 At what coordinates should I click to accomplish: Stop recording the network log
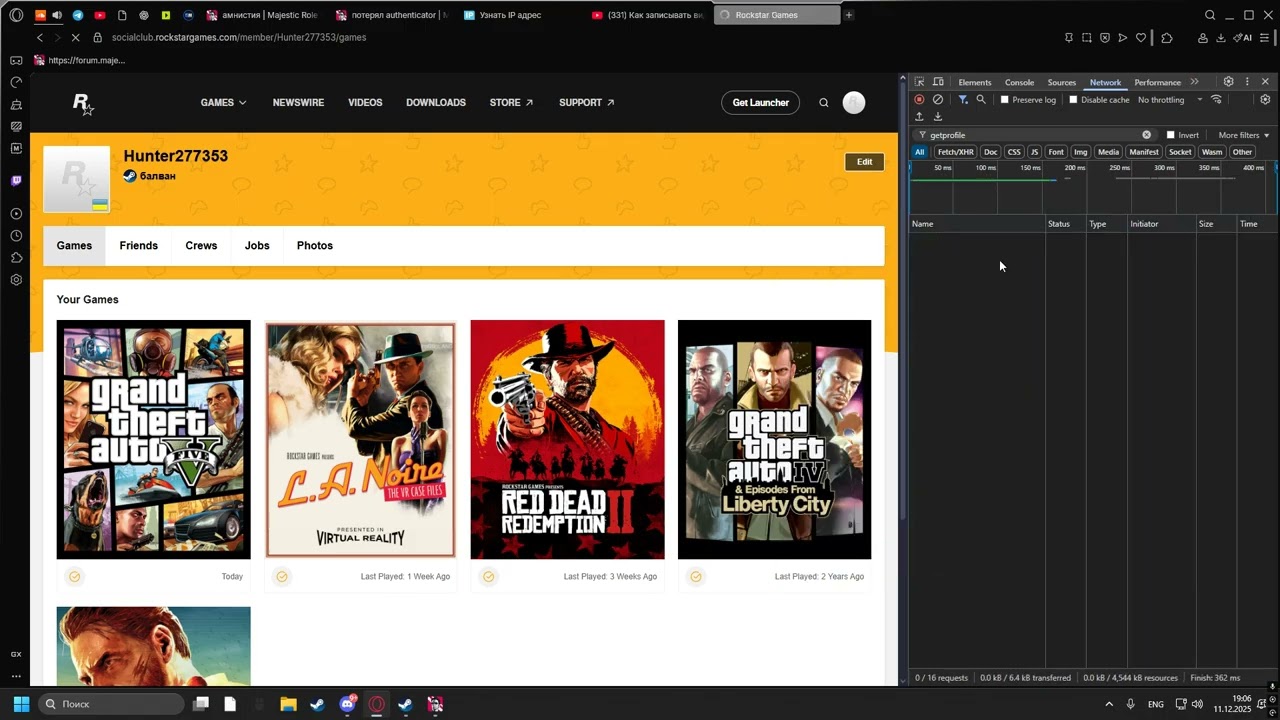click(x=919, y=100)
